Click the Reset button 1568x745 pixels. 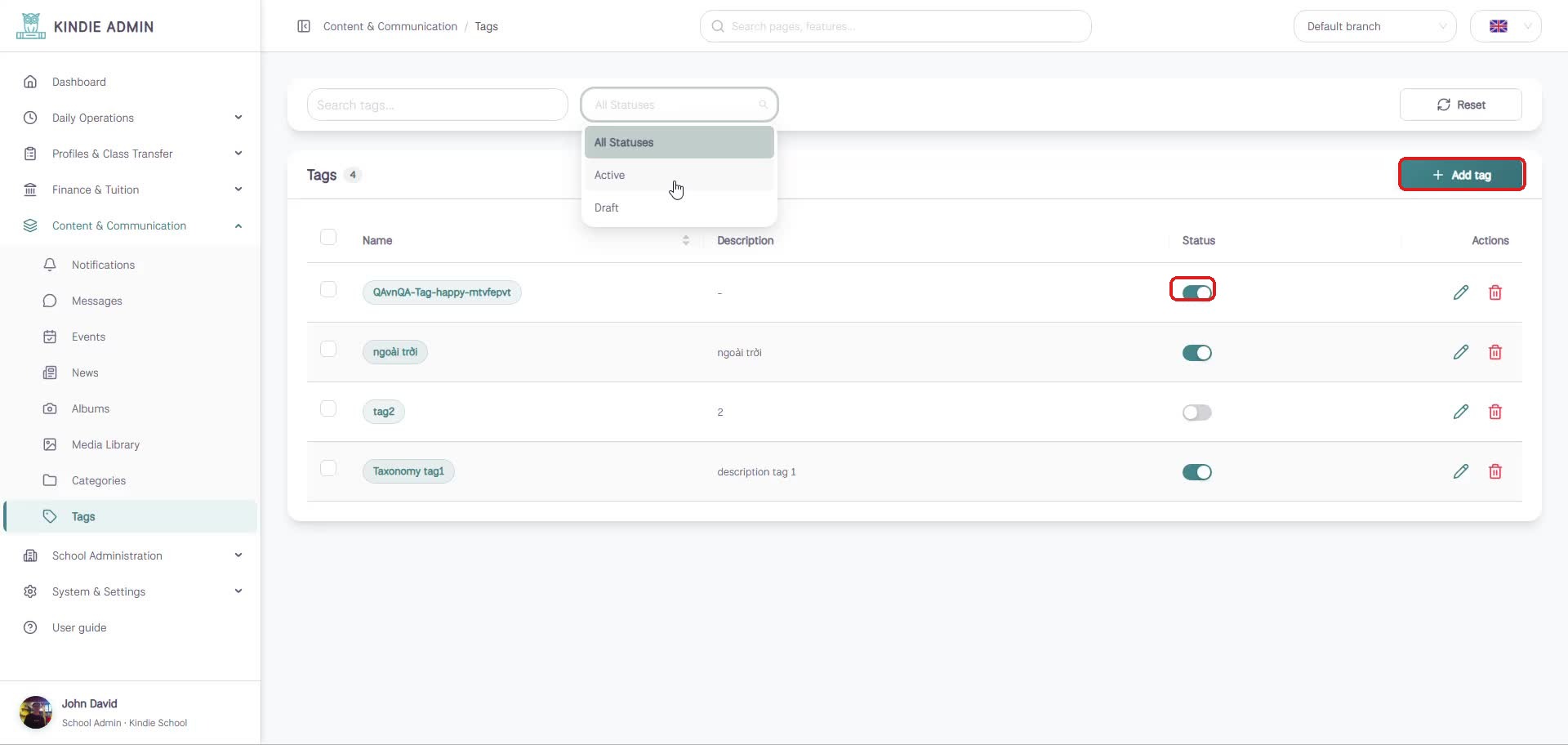click(1460, 105)
